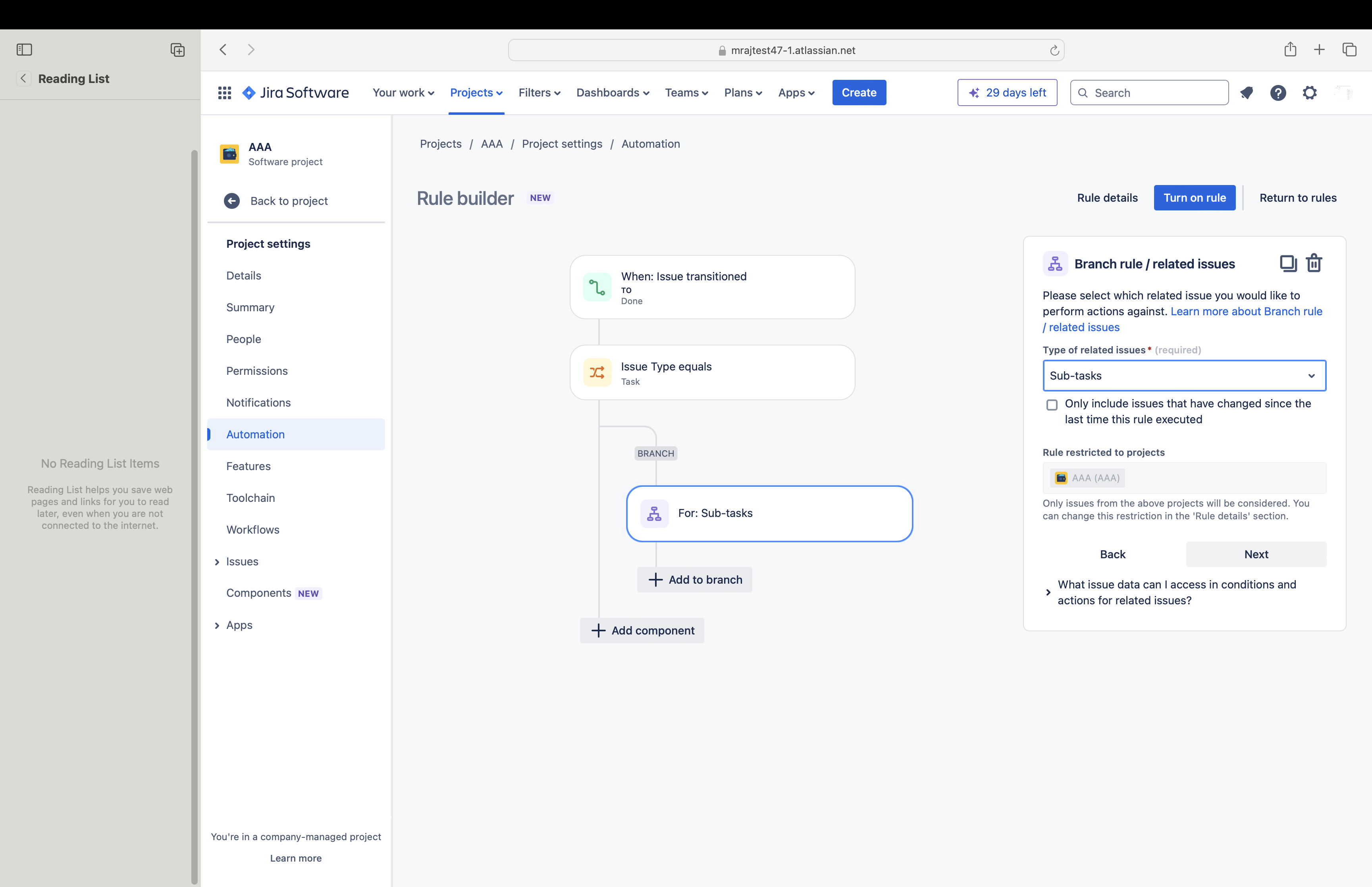Click the AAA project avatar icon
Screen dimensions: 1372x887
[229, 153]
